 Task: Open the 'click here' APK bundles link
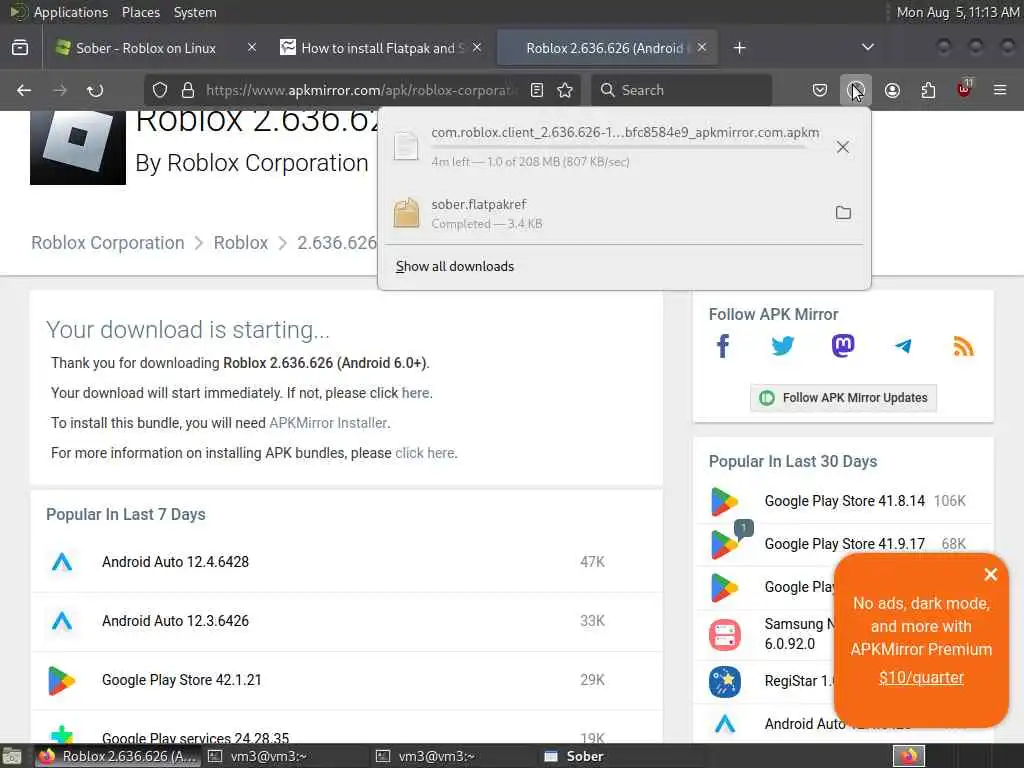[424, 453]
